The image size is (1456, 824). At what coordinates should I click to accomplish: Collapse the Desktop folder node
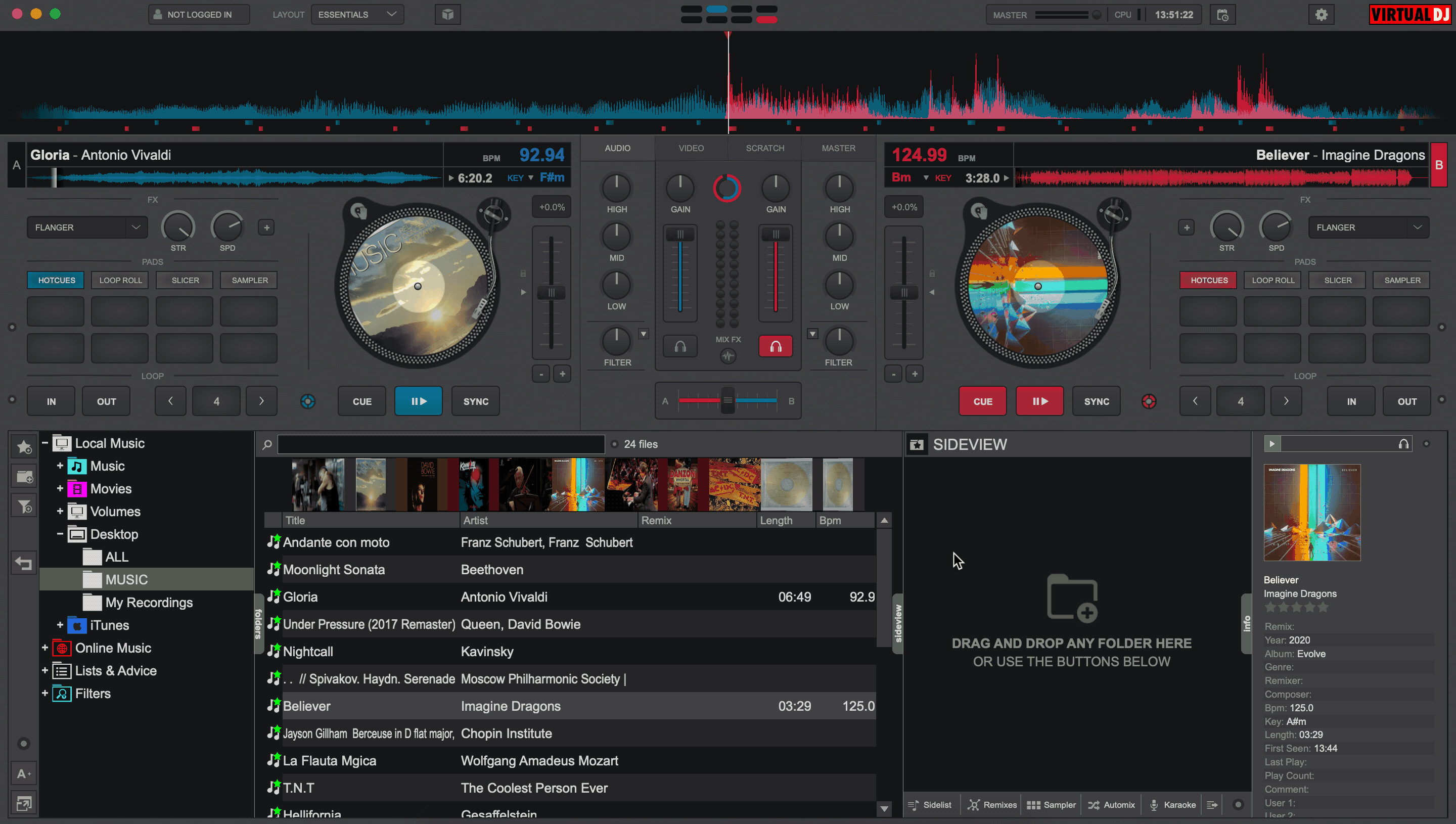click(60, 534)
